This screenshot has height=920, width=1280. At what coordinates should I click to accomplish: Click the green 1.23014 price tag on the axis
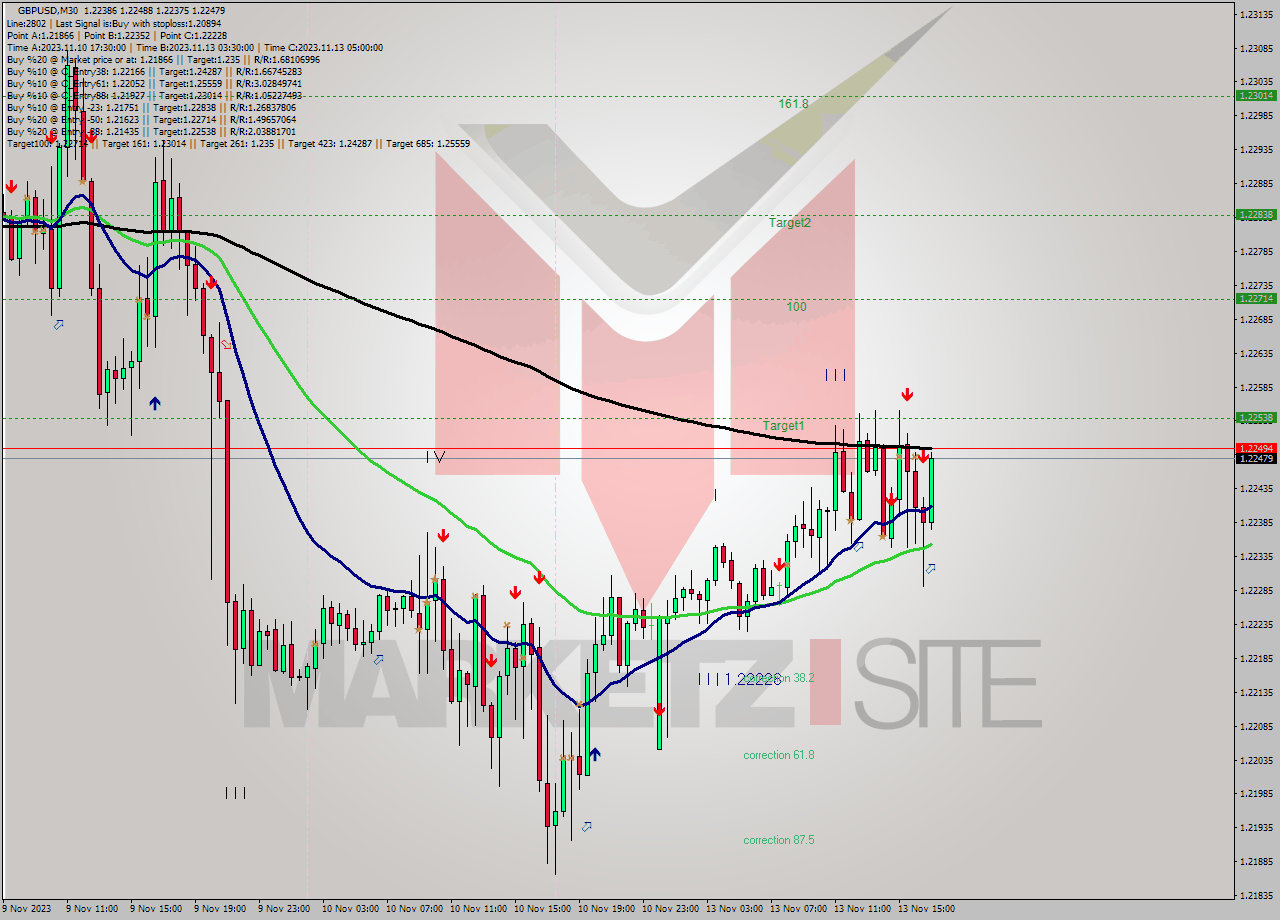[1255, 95]
